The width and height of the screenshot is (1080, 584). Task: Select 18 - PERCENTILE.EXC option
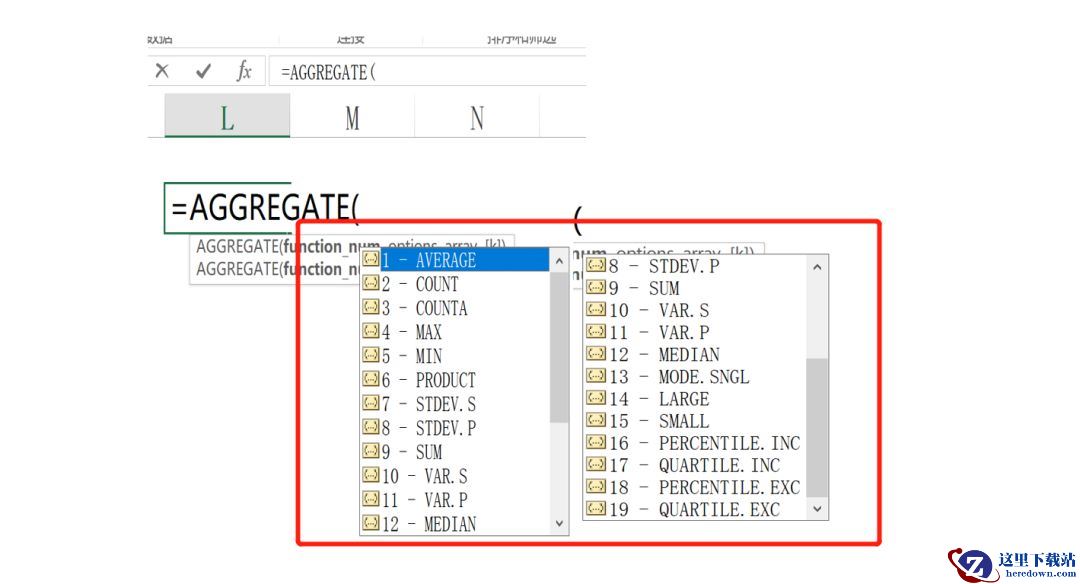[695, 487]
